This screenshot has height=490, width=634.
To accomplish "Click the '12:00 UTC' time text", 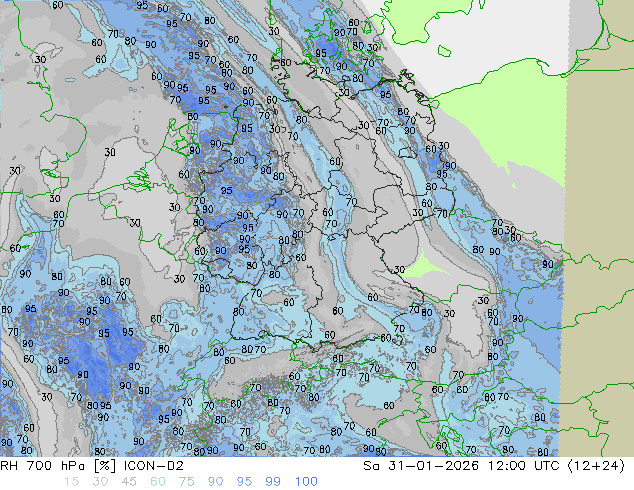I will [523, 466].
